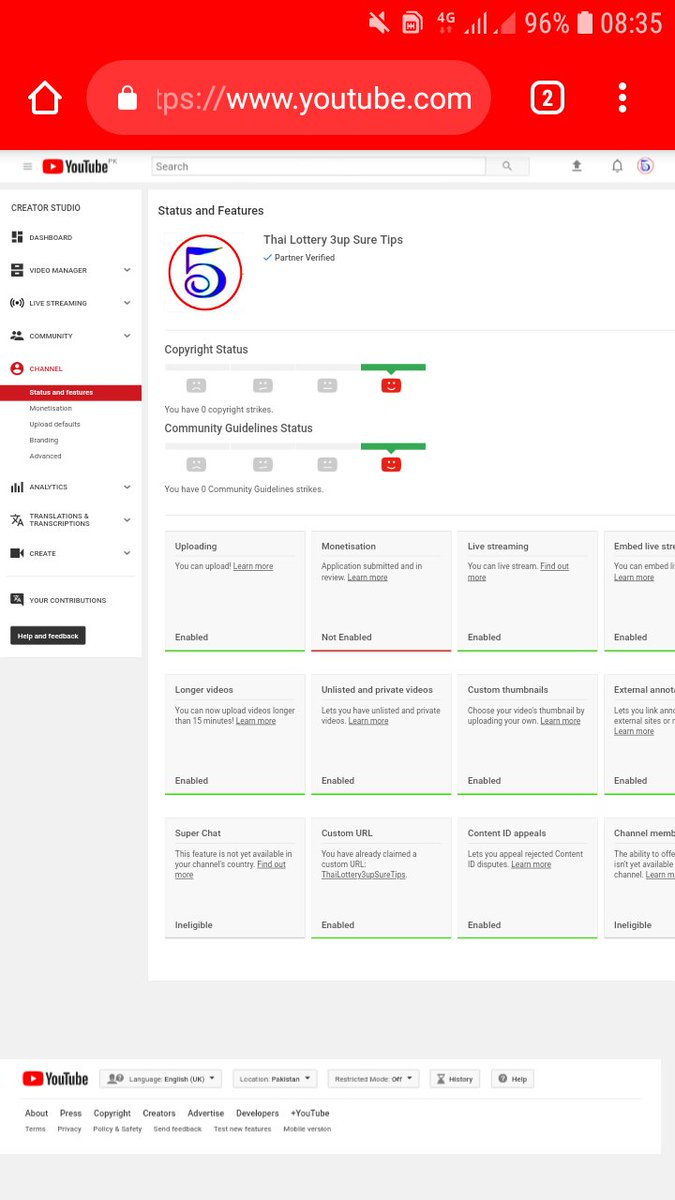
Task: Open the YouTube hamburger guide menu
Action: (x=27, y=167)
